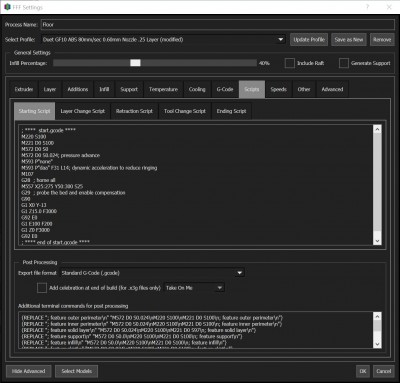Open the Temperature tab

click(163, 89)
